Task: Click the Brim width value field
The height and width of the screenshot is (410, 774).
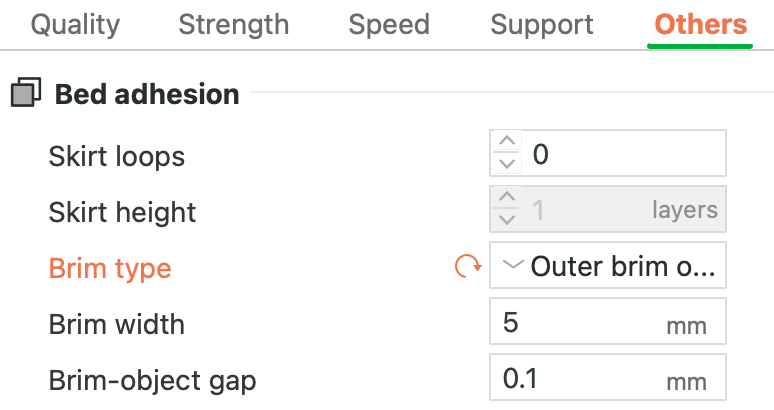Action: [x=608, y=321]
